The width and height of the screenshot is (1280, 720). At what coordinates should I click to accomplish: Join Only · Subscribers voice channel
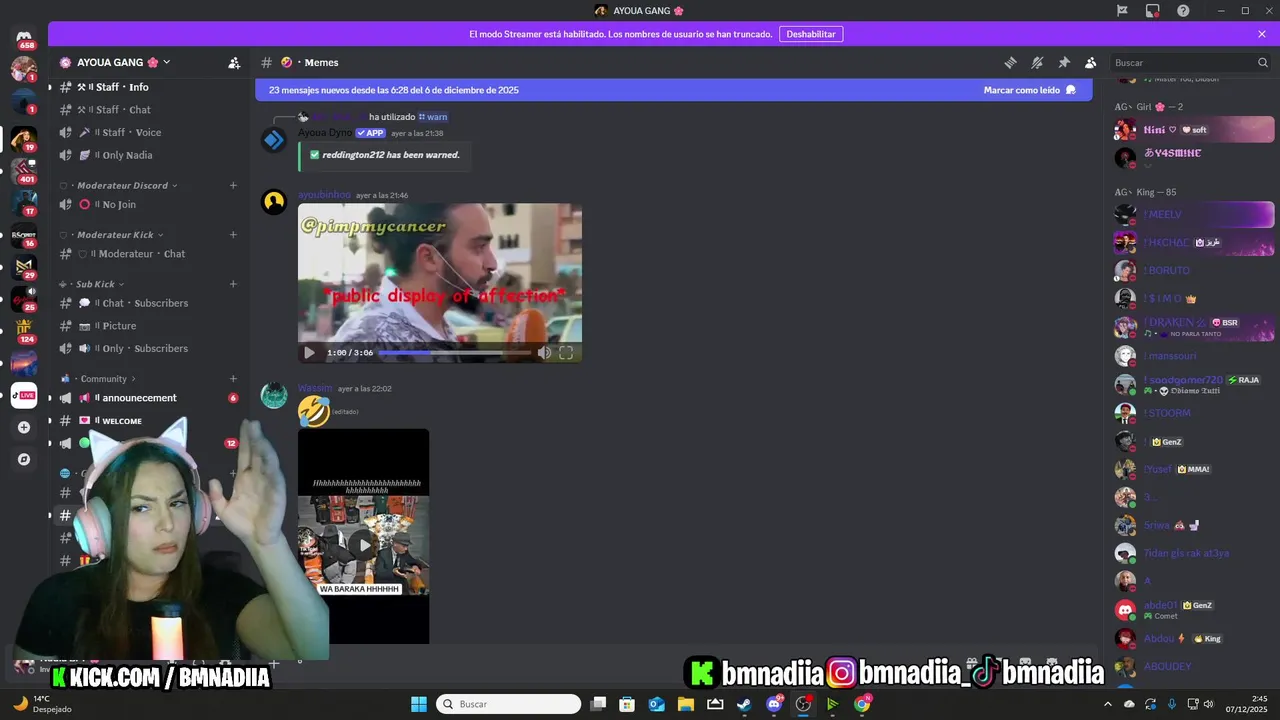click(x=148, y=348)
